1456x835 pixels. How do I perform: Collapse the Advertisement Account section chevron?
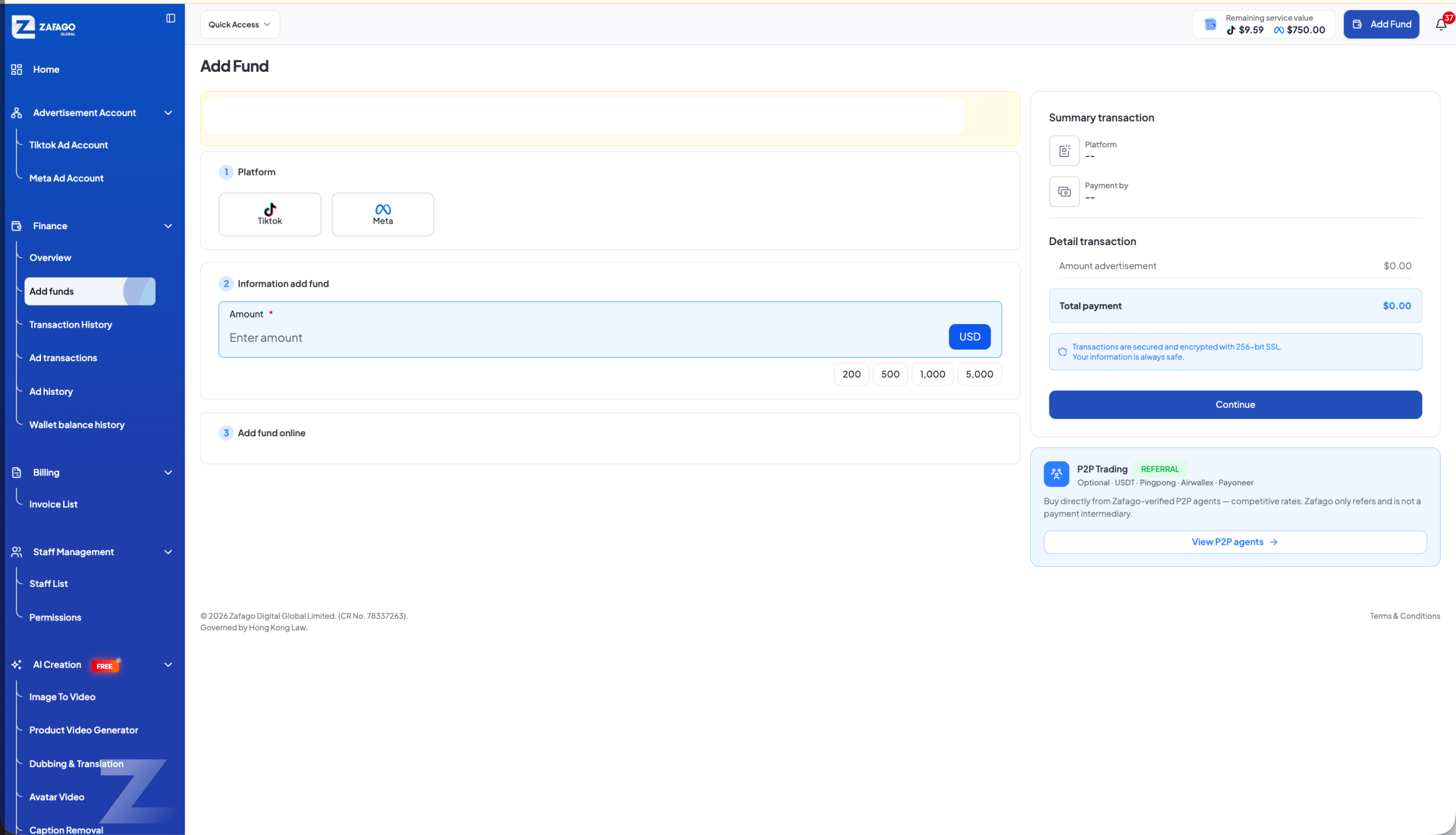click(x=168, y=113)
